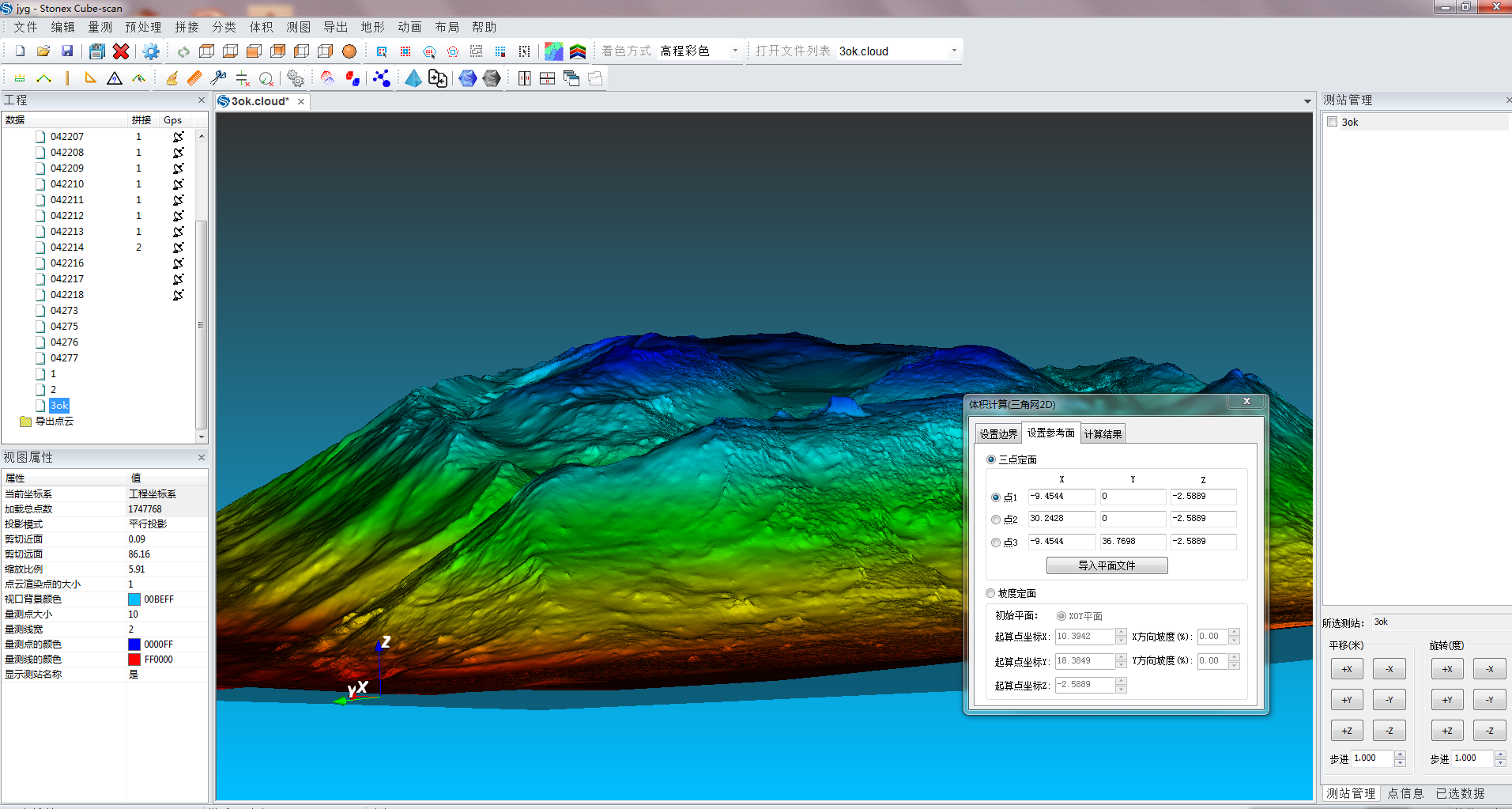Image resolution: width=1512 pixels, height=809 pixels.
Task: Open the document tab list dropdown arrow
Action: 1307,101
